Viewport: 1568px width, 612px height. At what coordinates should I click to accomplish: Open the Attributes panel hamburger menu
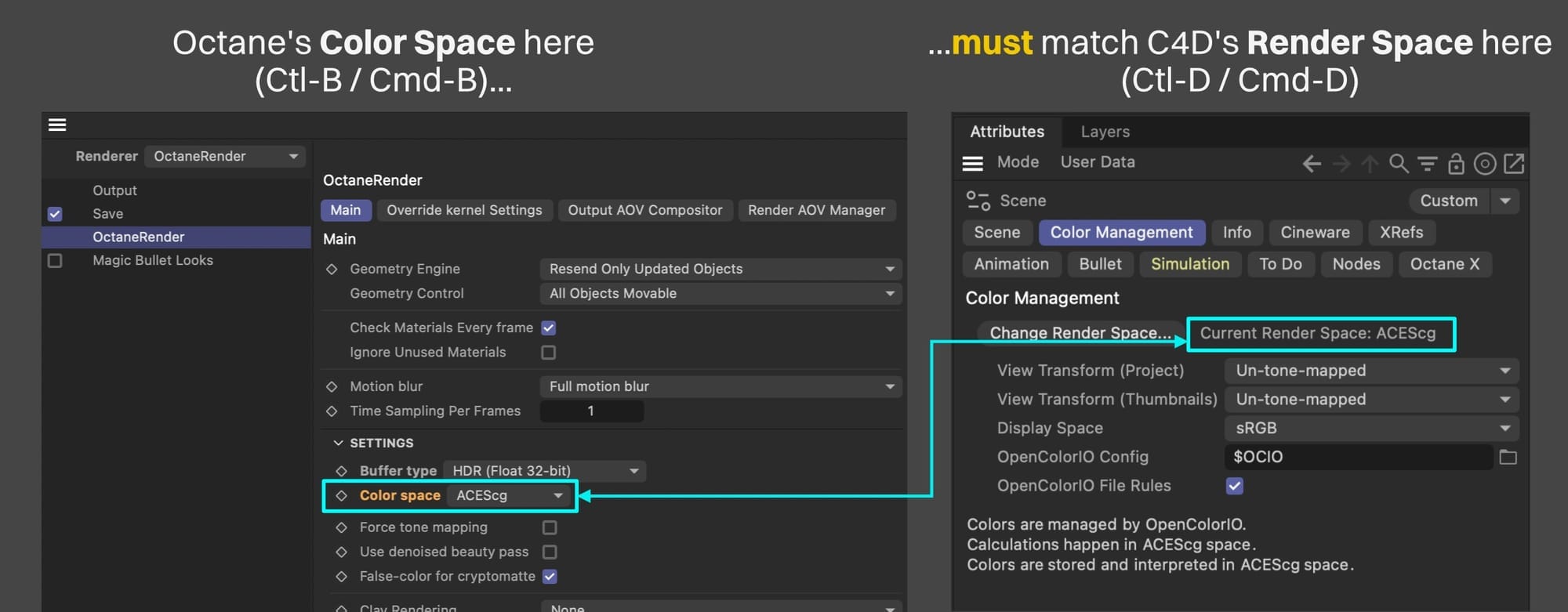(973, 163)
